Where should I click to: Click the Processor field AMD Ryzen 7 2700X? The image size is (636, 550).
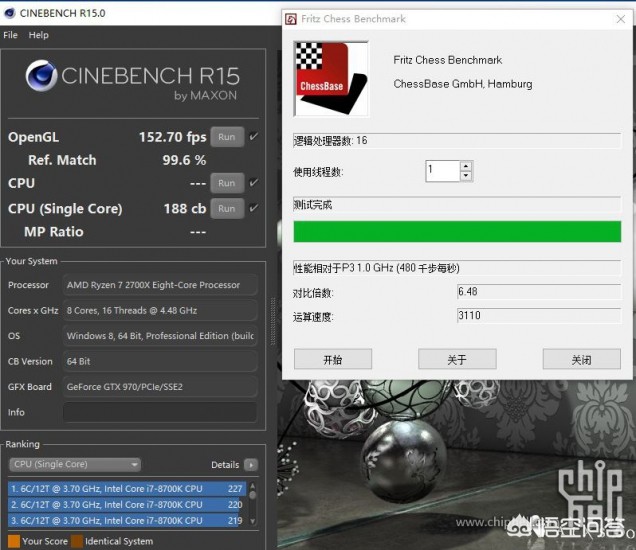click(160, 285)
